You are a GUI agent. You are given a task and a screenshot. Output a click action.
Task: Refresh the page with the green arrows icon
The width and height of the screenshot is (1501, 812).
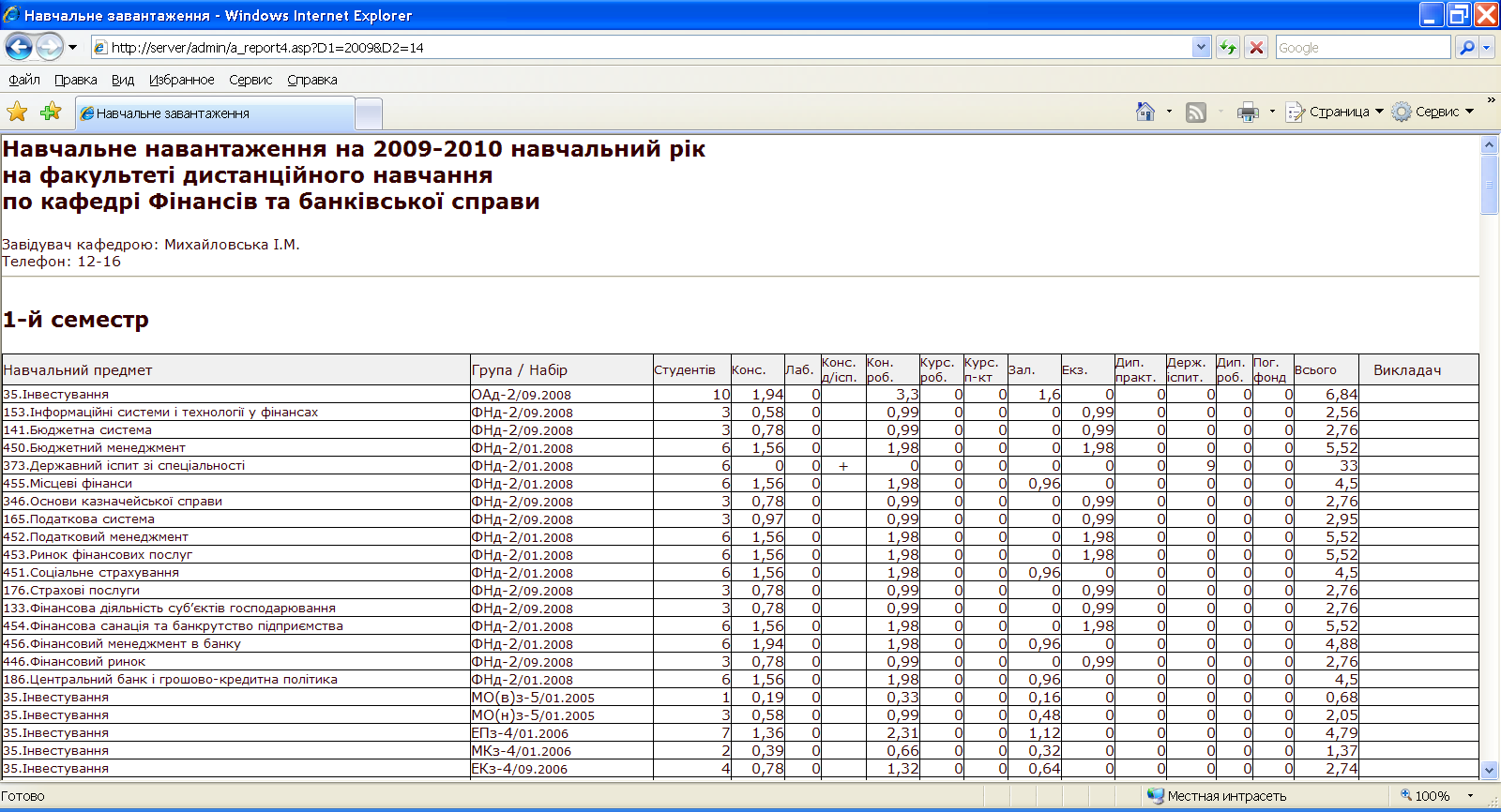tap(1227, 47)
